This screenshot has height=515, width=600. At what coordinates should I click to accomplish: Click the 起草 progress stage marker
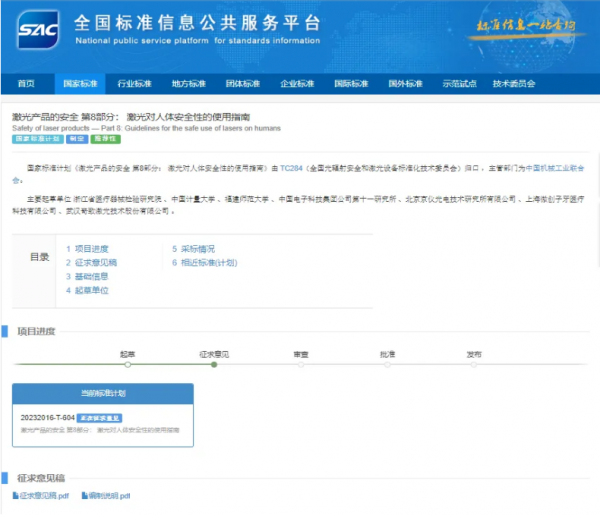(x=127, y=364)
